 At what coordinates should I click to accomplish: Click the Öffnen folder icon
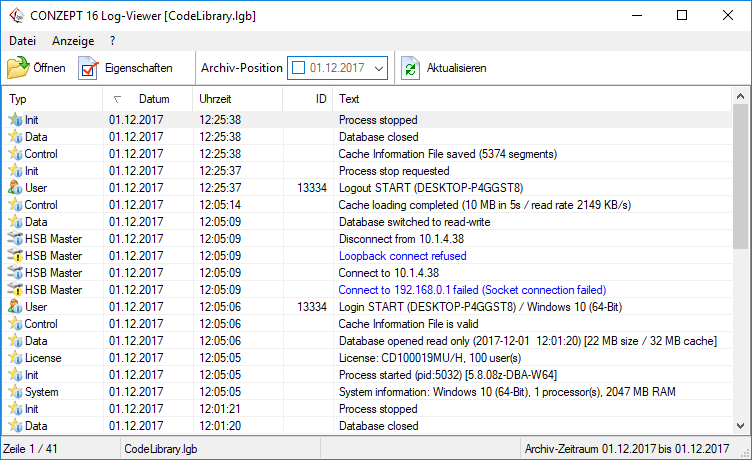click(19, 68)
